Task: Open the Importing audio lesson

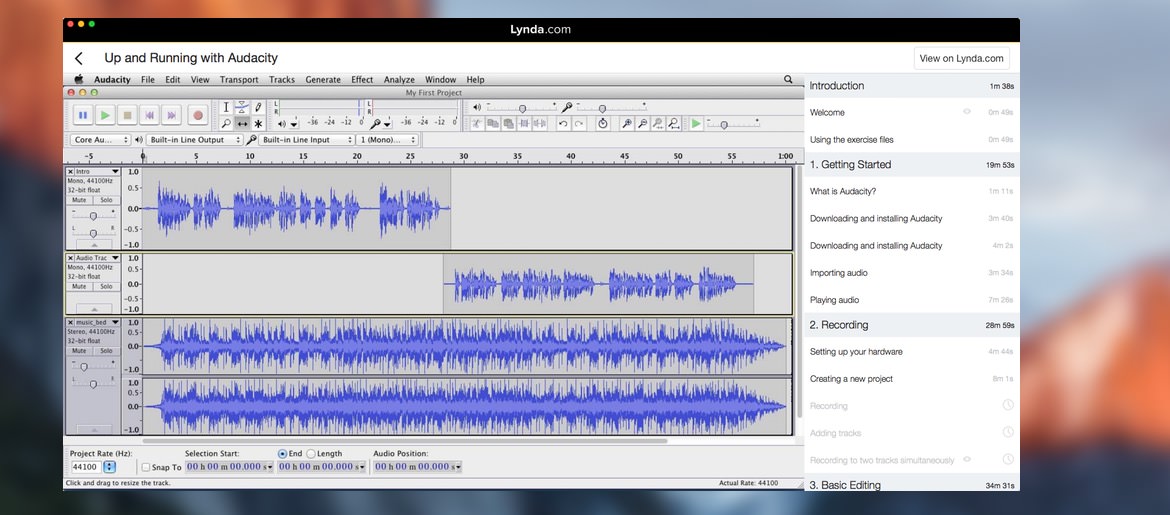Action: [839, 273]
